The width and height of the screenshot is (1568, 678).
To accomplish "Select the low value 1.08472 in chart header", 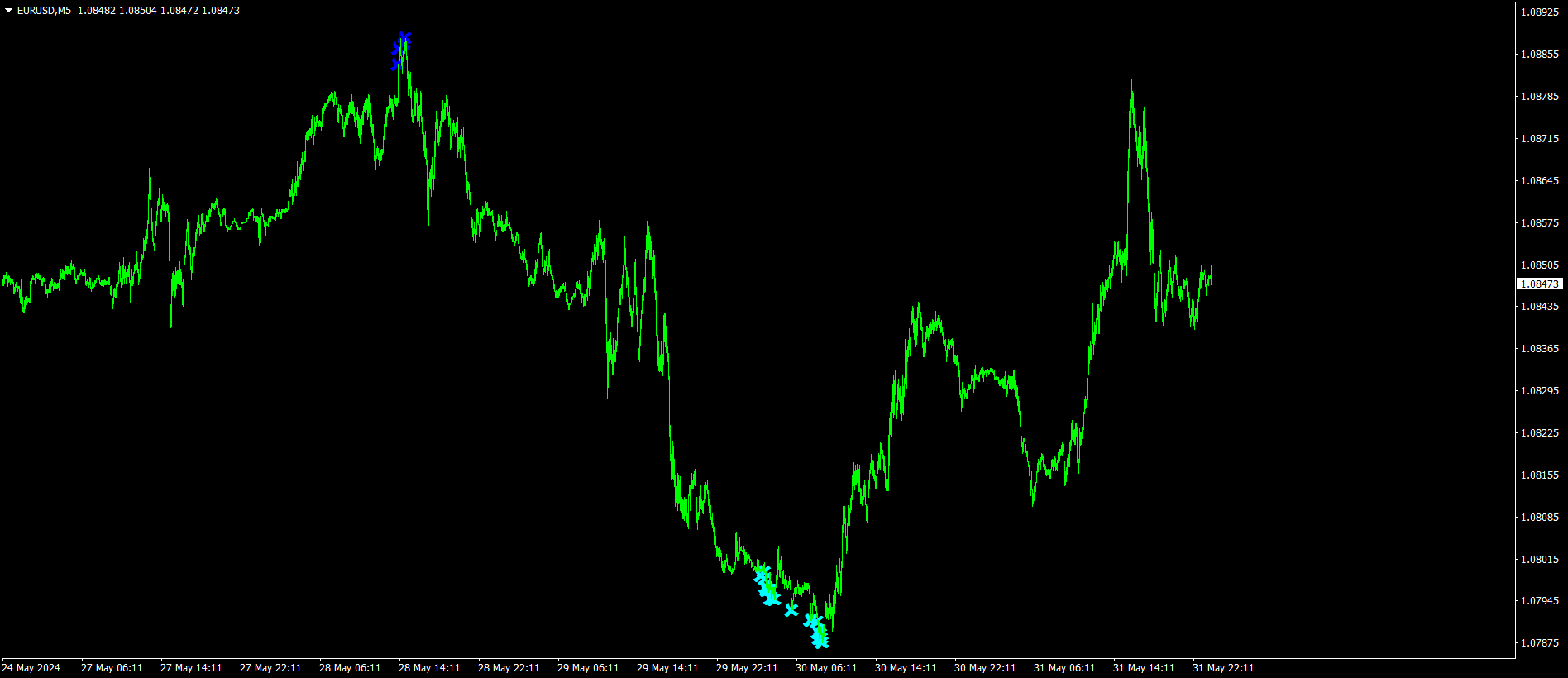I will [x=179, y=11].
